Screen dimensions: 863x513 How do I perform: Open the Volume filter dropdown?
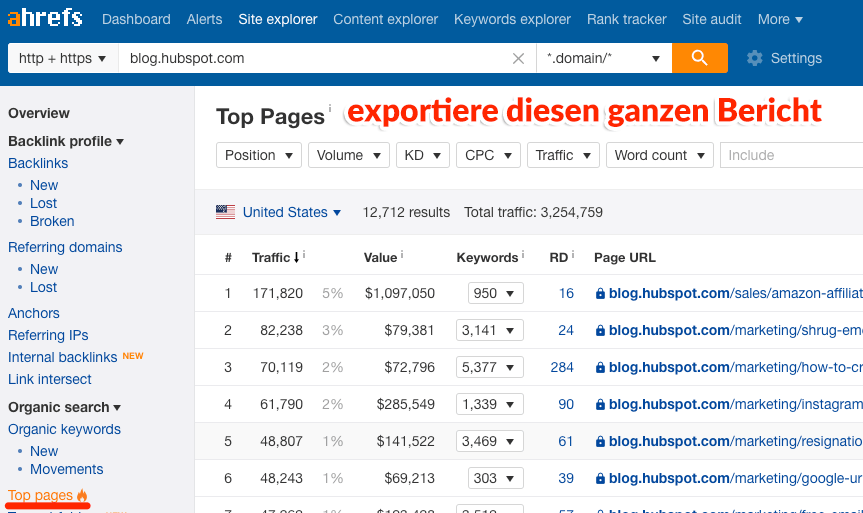coord(349,155)
